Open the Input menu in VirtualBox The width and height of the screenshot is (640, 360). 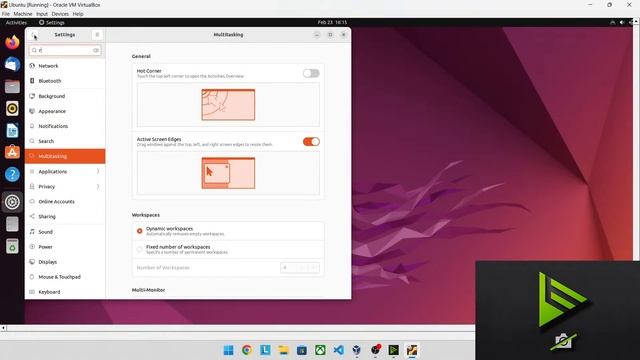(x=42, y=14)
